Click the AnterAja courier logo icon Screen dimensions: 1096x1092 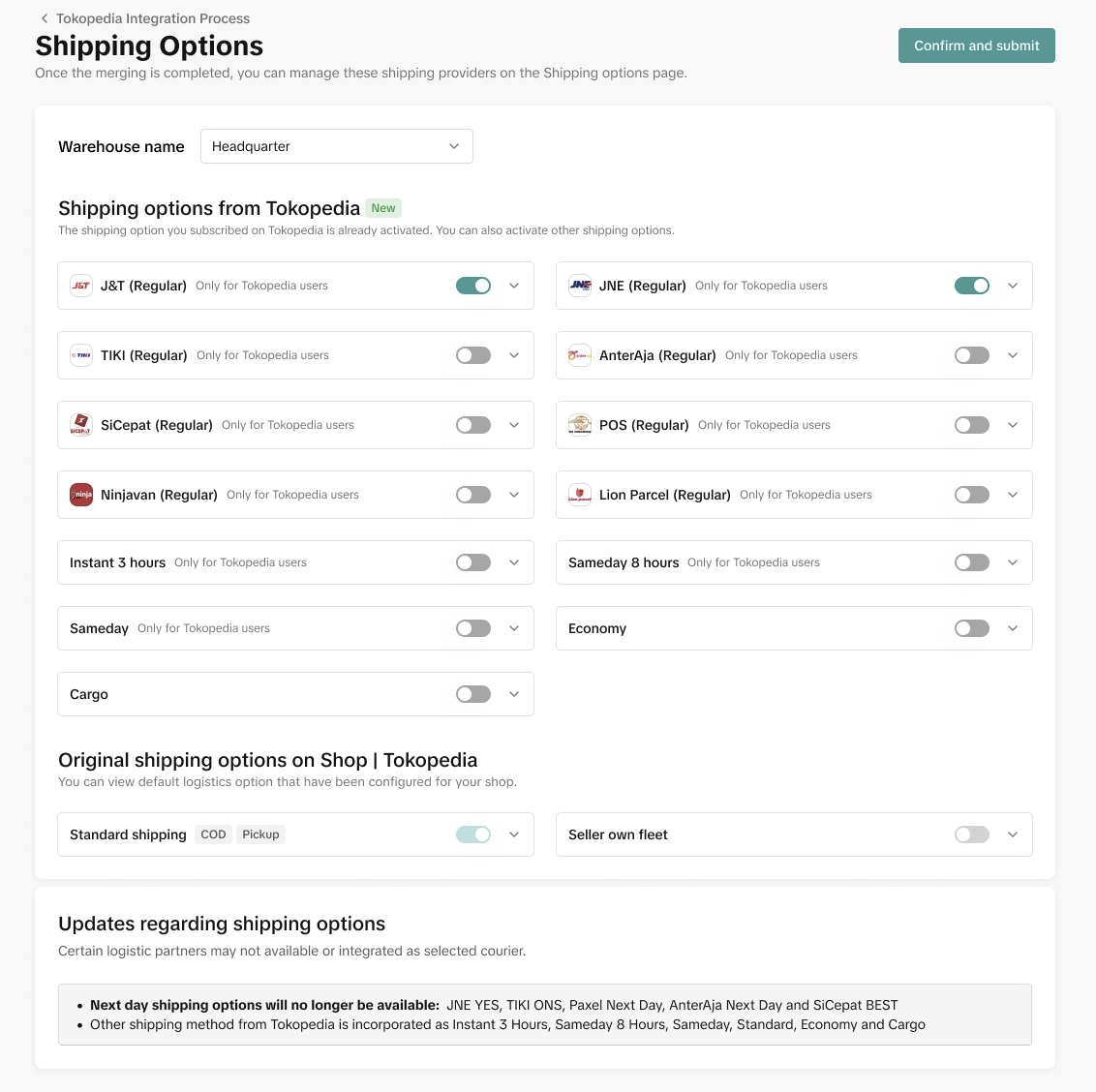pos(580,355)
